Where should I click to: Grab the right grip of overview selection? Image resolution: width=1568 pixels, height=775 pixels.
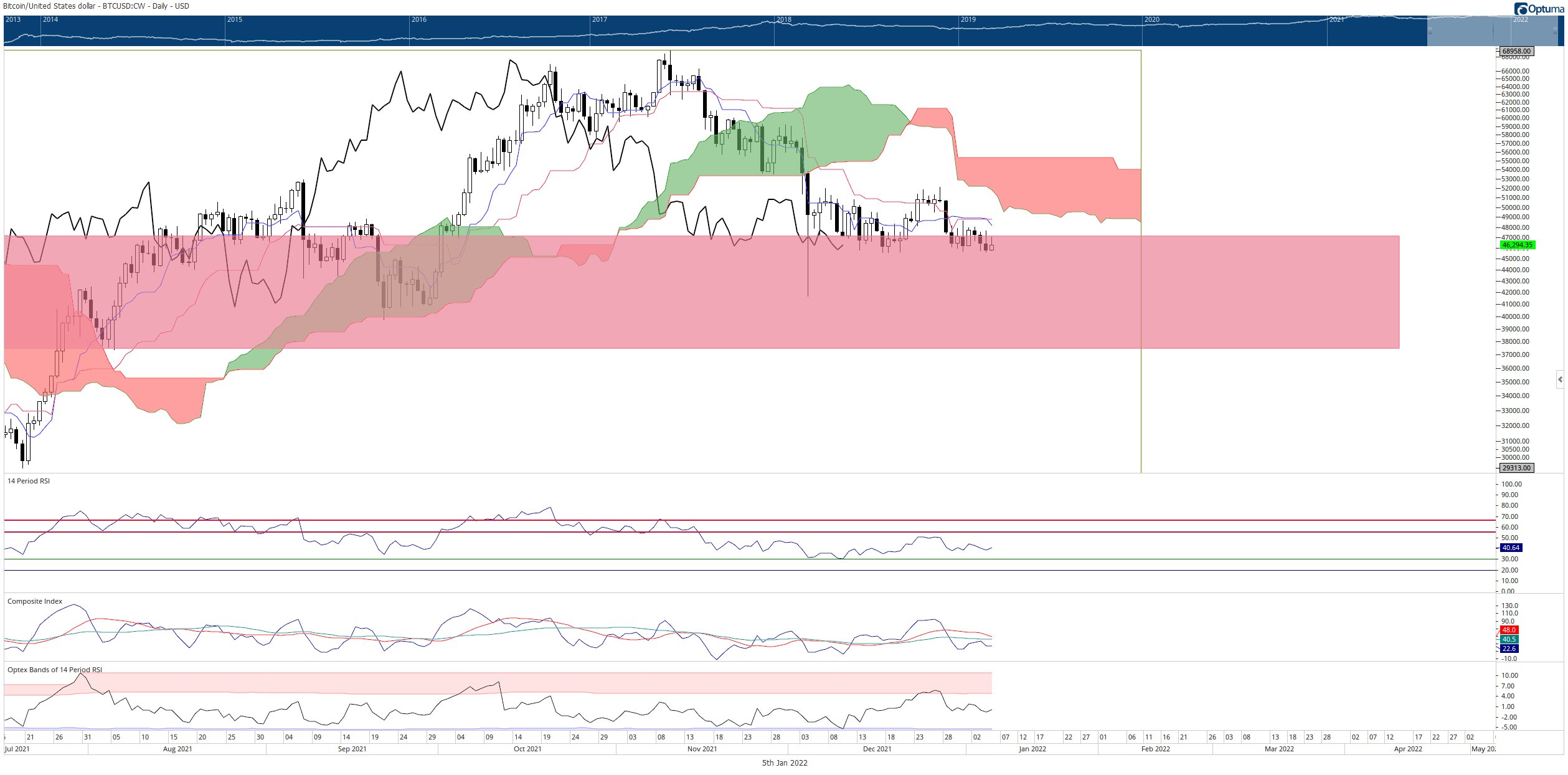pos(1554,31)
